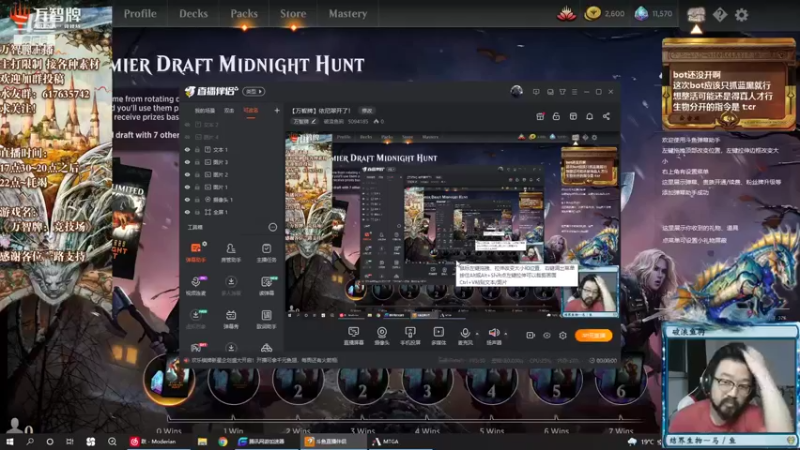
Task: Open the hamburger menu in streaming app titlebar
Action: [574, 92]
